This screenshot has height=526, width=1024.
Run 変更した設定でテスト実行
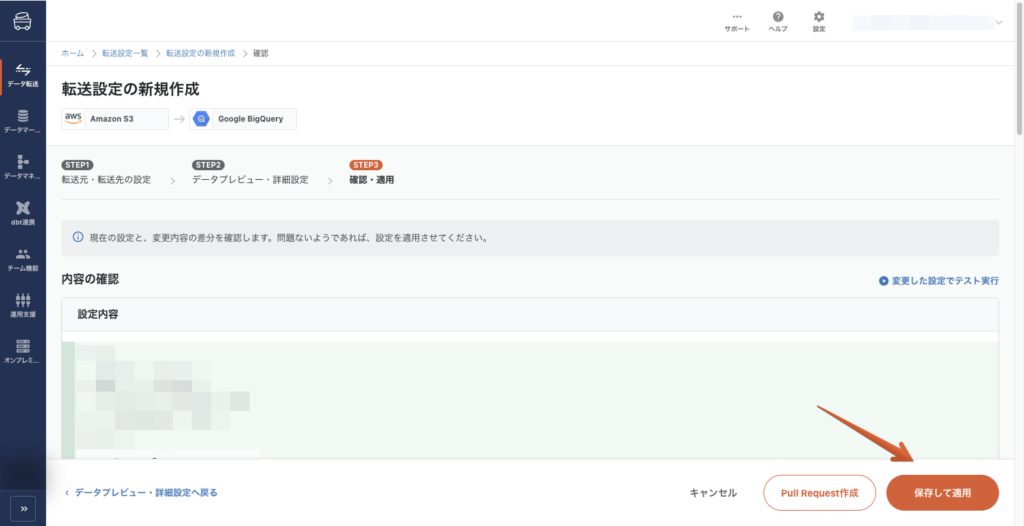tap(938, 281)
